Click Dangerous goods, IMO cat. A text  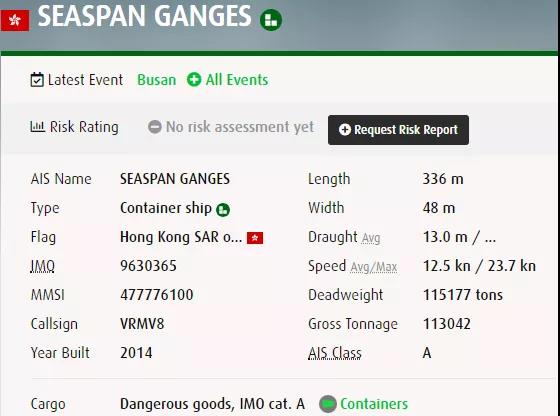click(212, 404)
